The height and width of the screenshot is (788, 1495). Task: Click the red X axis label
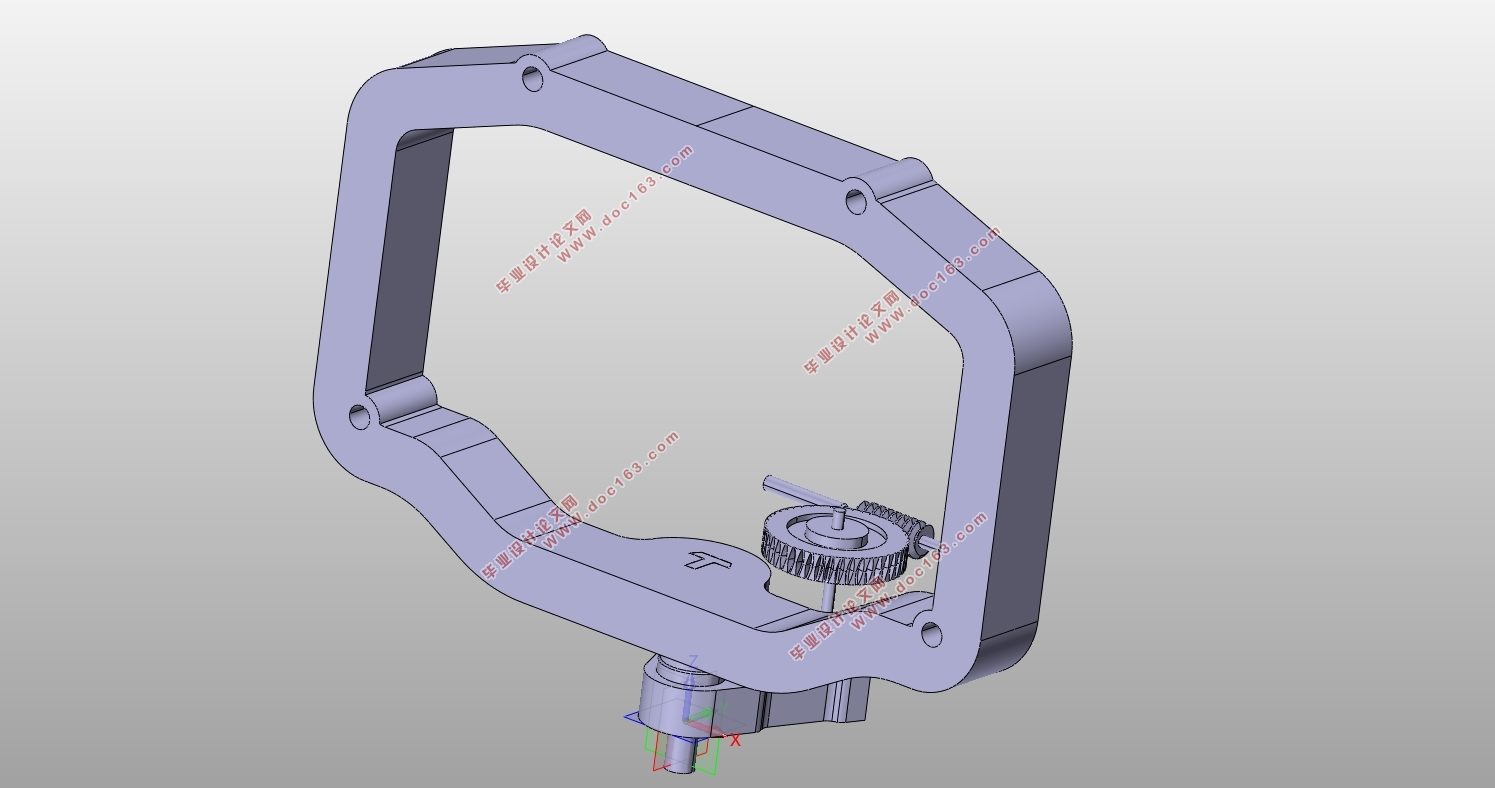pos(736,741)
